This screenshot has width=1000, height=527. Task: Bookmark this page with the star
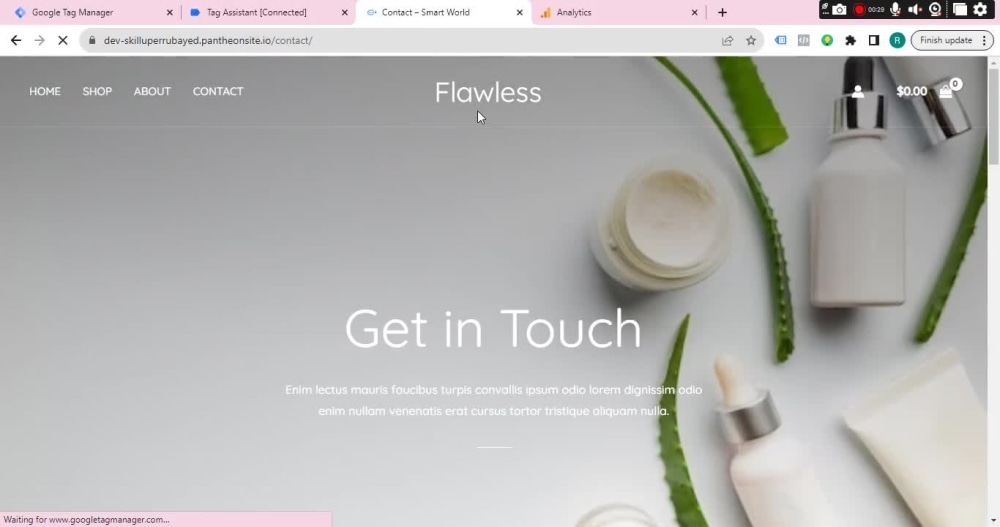[x=751, y=40]
